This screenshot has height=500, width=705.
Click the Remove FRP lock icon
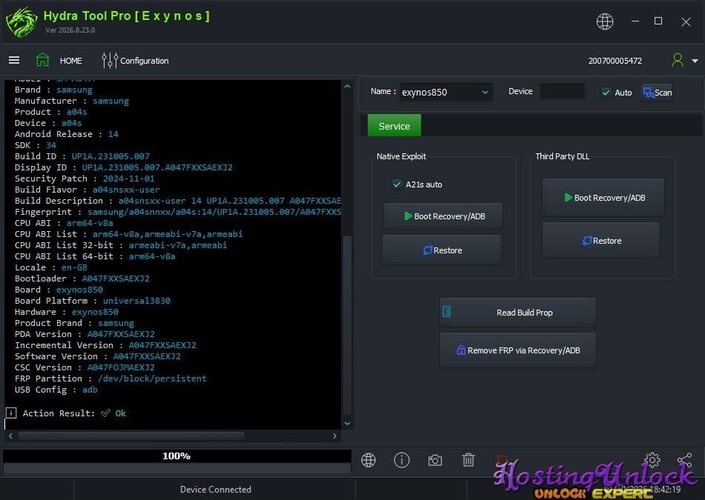pos(460,350)
